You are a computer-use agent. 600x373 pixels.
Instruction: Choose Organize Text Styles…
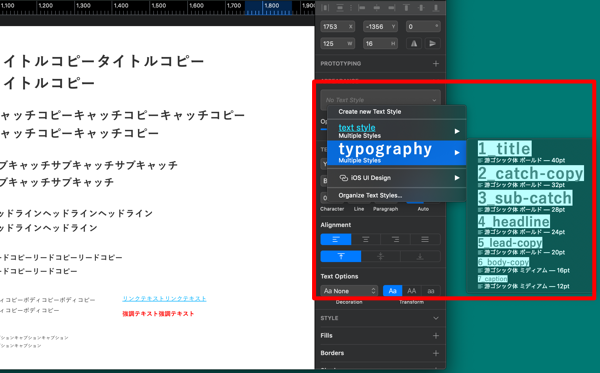click(396, 195)
